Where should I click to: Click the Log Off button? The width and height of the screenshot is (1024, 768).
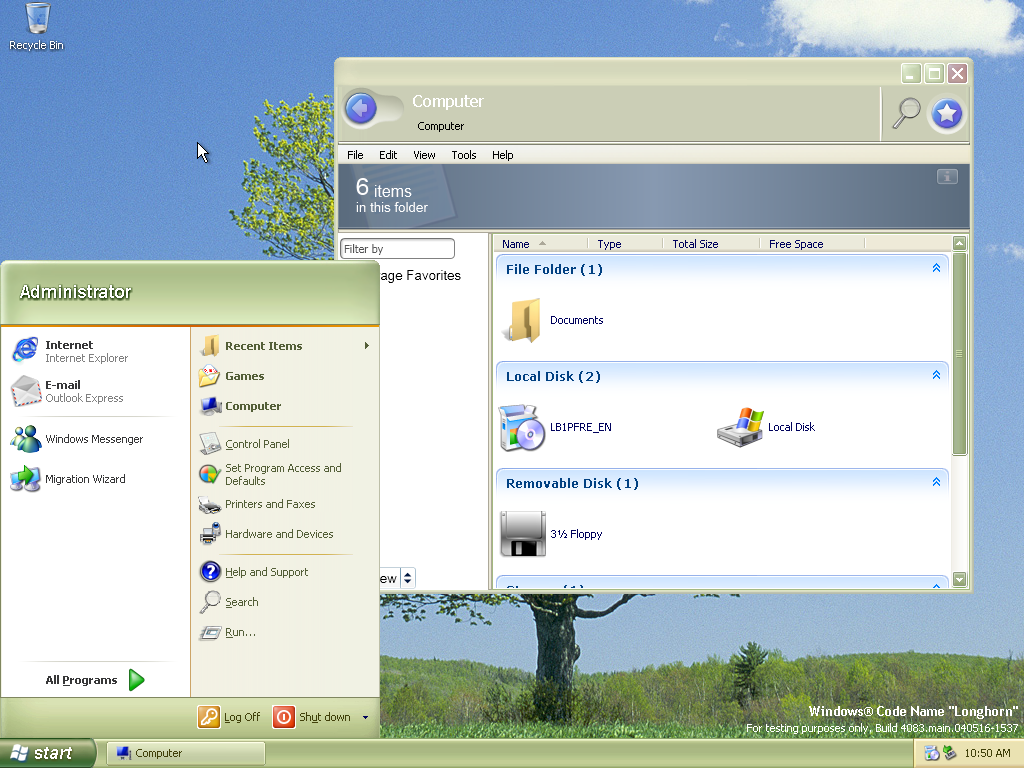(230, 717)
